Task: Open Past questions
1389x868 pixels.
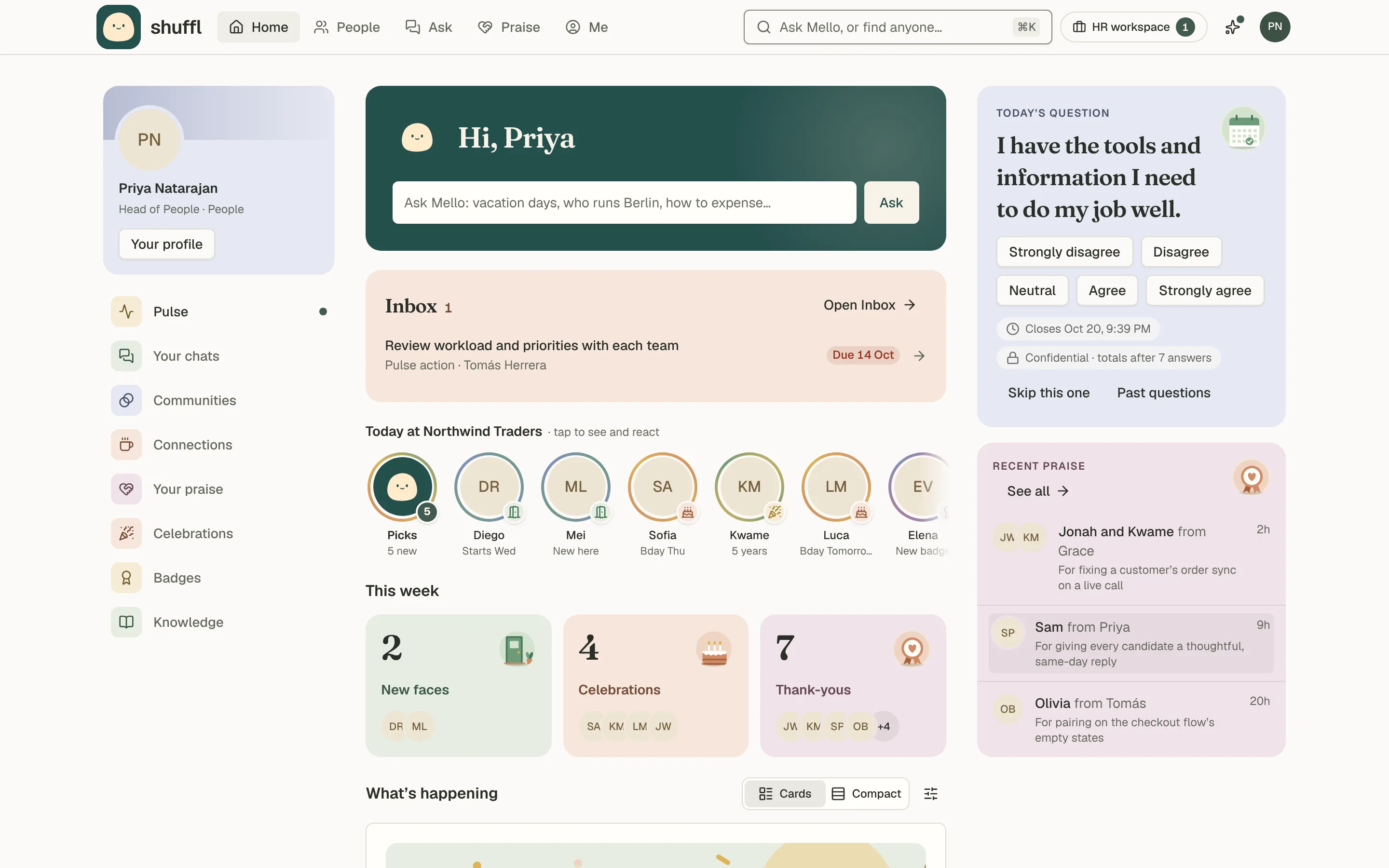Action: [1163, 393]
